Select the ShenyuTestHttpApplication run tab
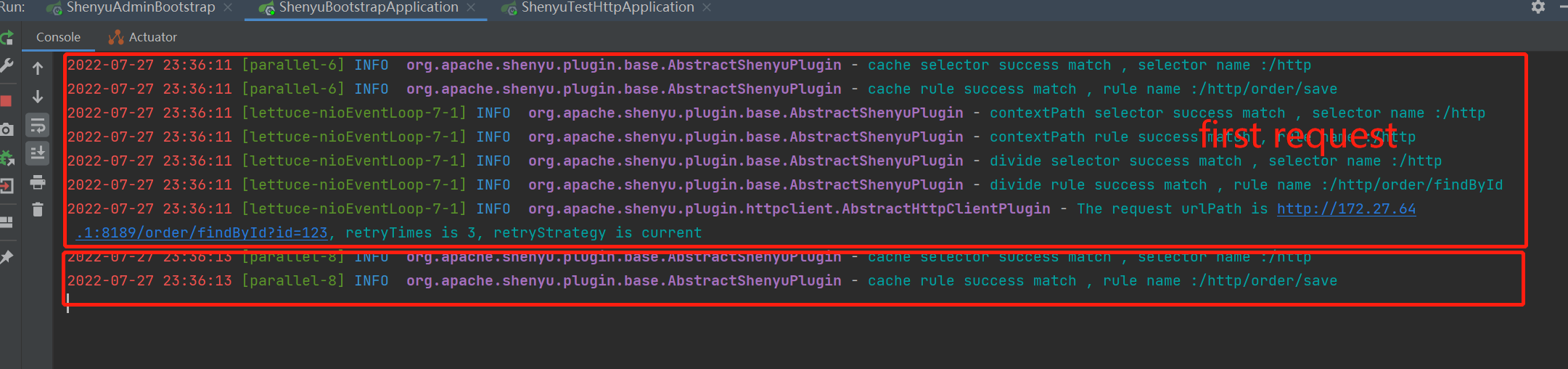1568x369 pixels. pos(607,7)
